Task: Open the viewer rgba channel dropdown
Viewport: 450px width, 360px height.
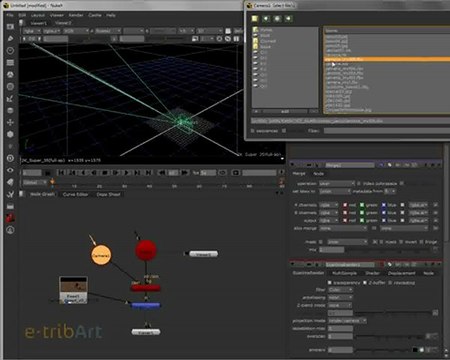Action: [32, 31]
